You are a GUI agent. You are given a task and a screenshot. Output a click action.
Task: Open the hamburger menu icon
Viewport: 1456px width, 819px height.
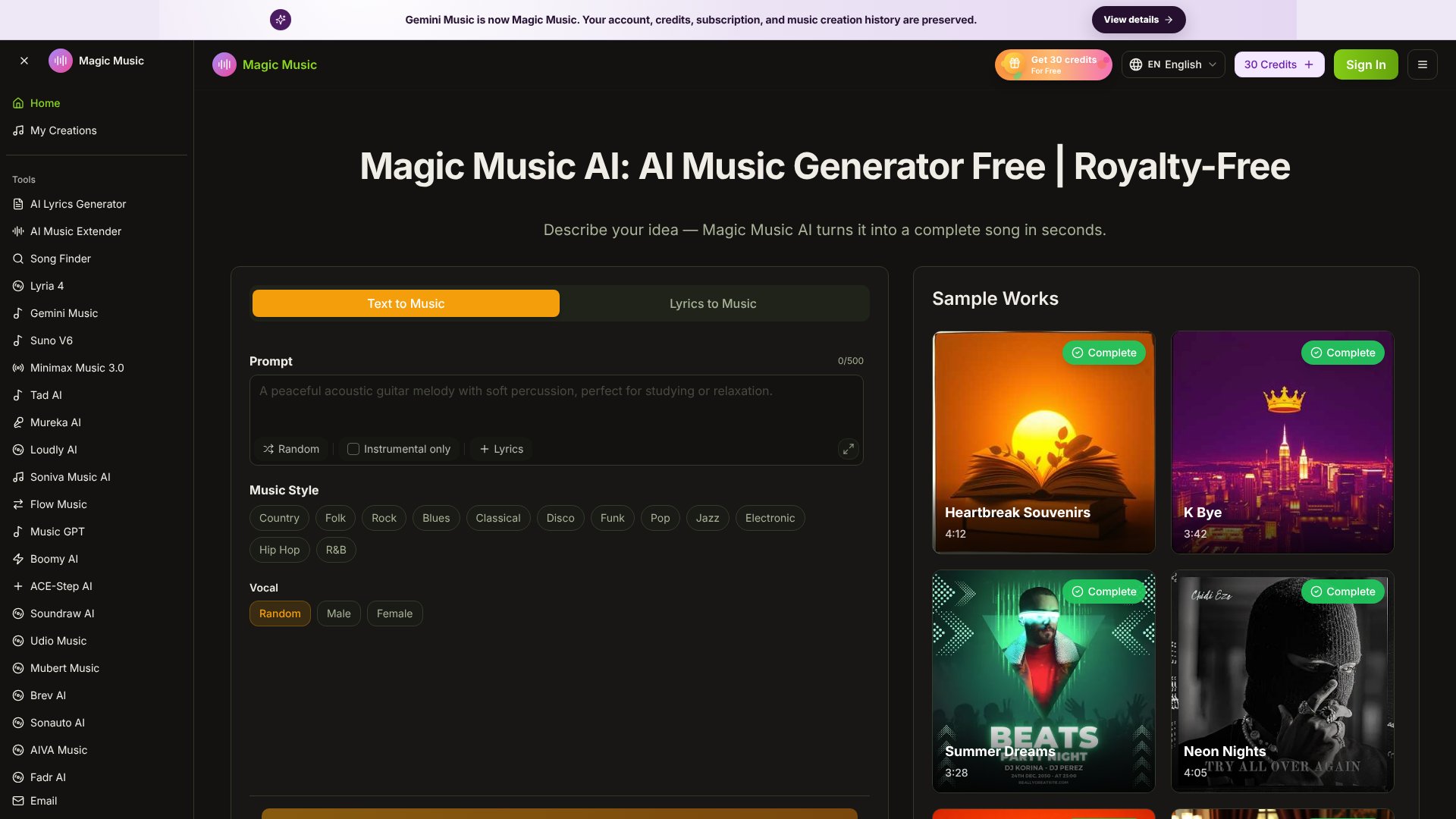[x=1422, y=64]
